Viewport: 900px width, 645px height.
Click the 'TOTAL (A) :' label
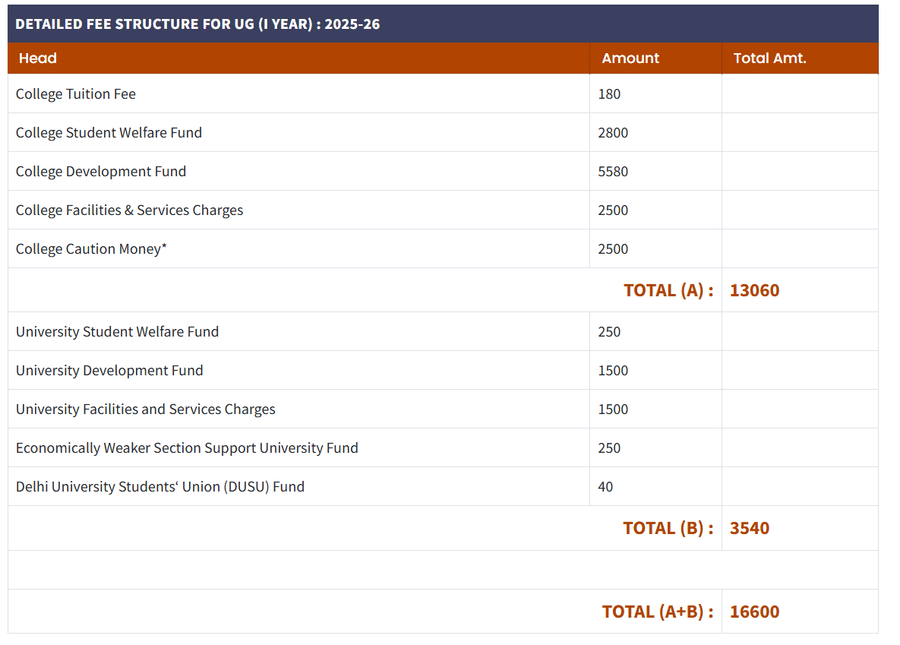click(x=668, y=290)
